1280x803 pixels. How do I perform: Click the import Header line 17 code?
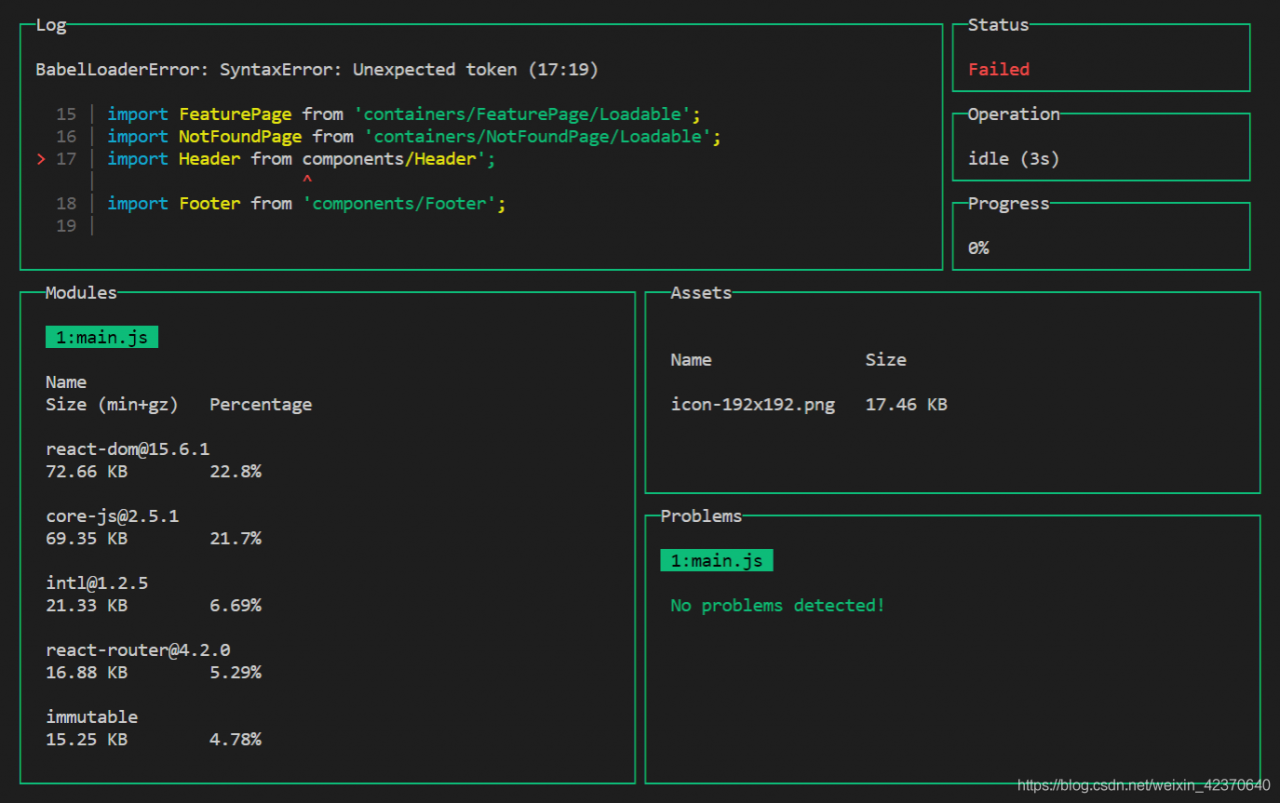(x=301, y=159)
